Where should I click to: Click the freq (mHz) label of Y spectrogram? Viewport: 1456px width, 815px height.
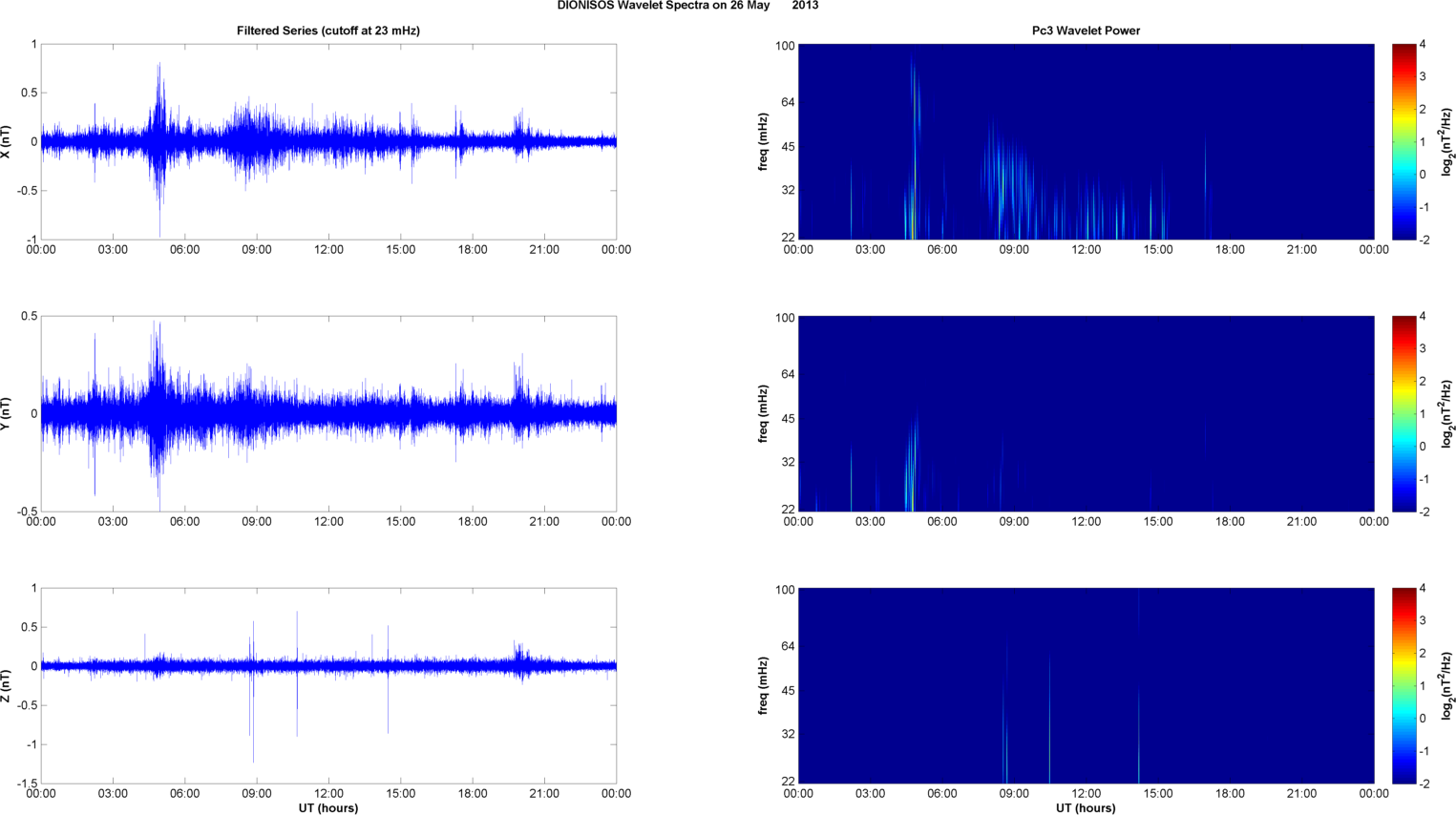tap(764, 414)
